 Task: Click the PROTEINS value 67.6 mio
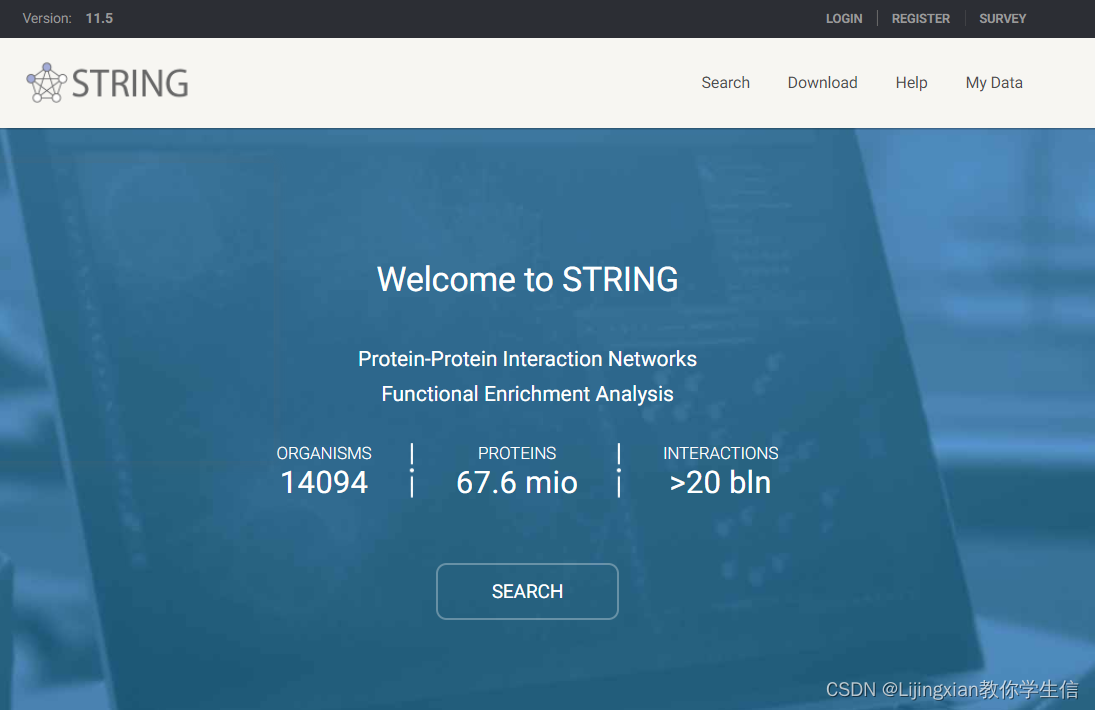coord(517,482)
